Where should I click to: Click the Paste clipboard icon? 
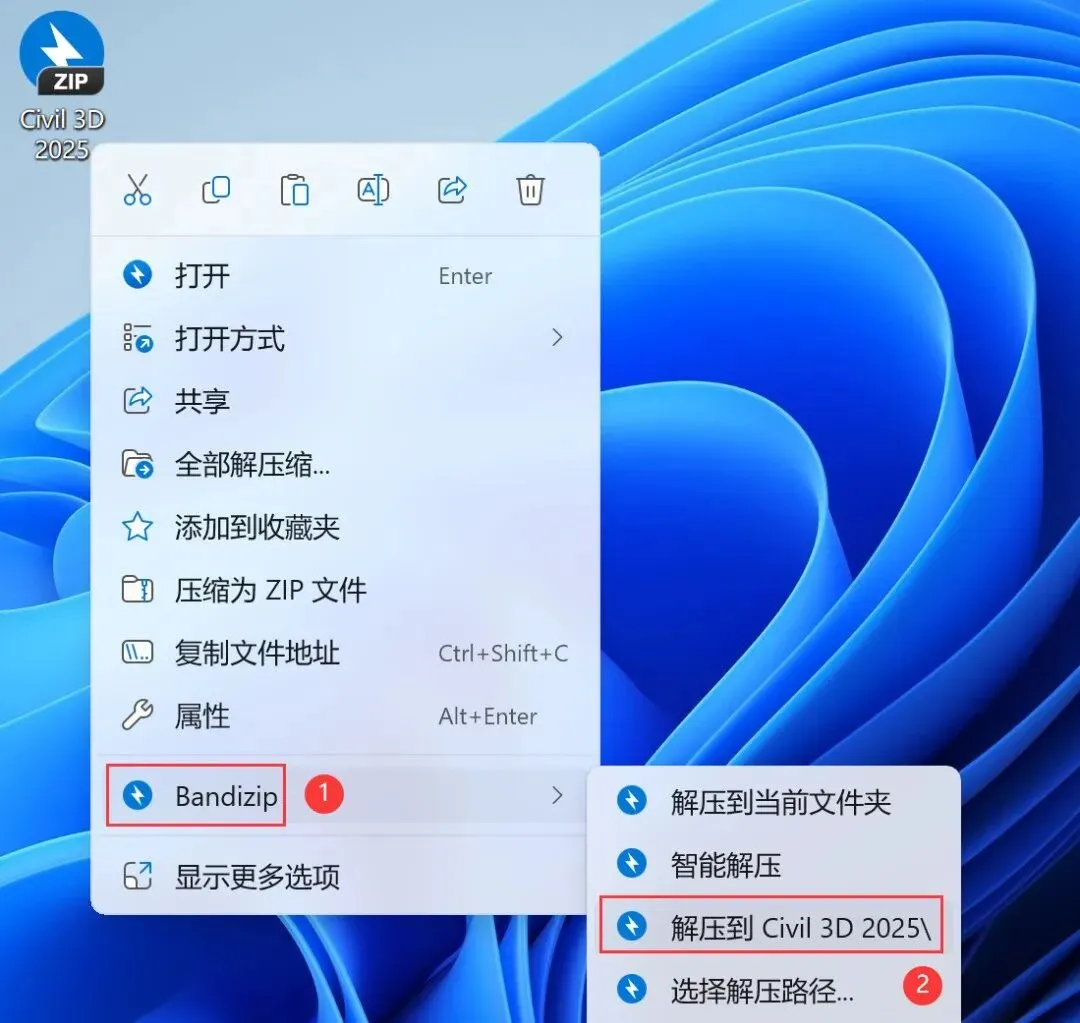[295, 190]
